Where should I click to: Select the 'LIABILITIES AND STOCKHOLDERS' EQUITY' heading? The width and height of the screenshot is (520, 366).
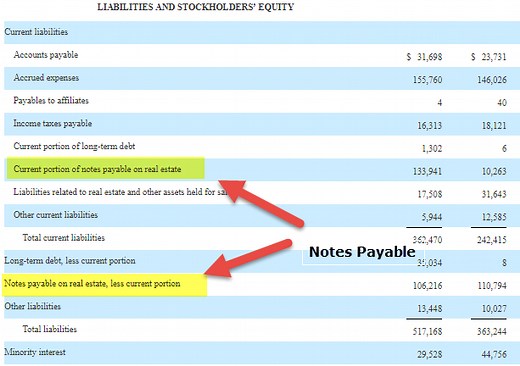pyautogui.click(x=196, y=7)
